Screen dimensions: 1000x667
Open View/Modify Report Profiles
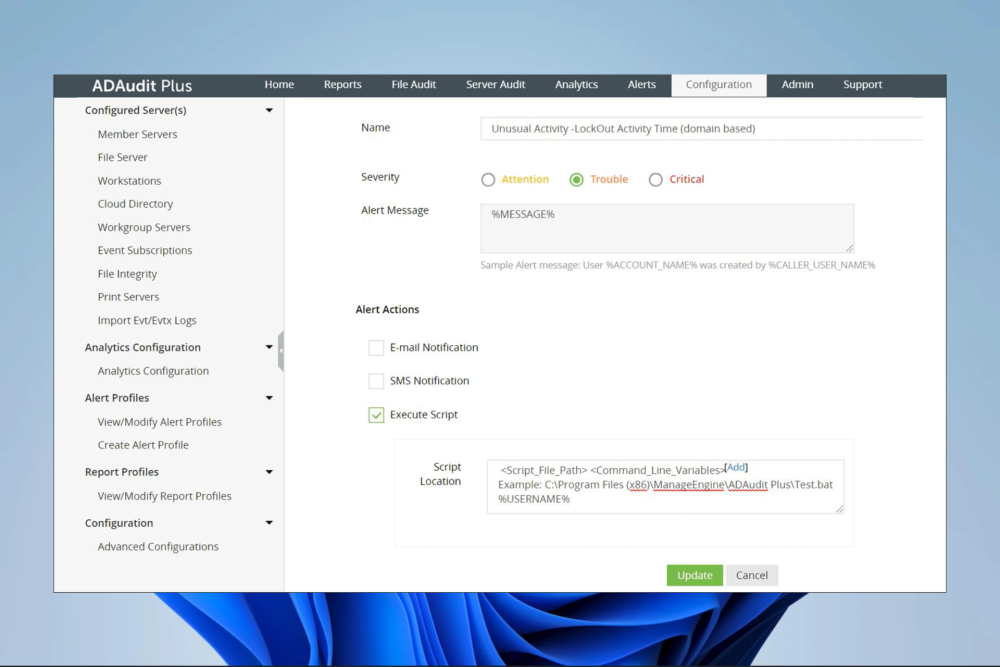(x=164, y=495)
